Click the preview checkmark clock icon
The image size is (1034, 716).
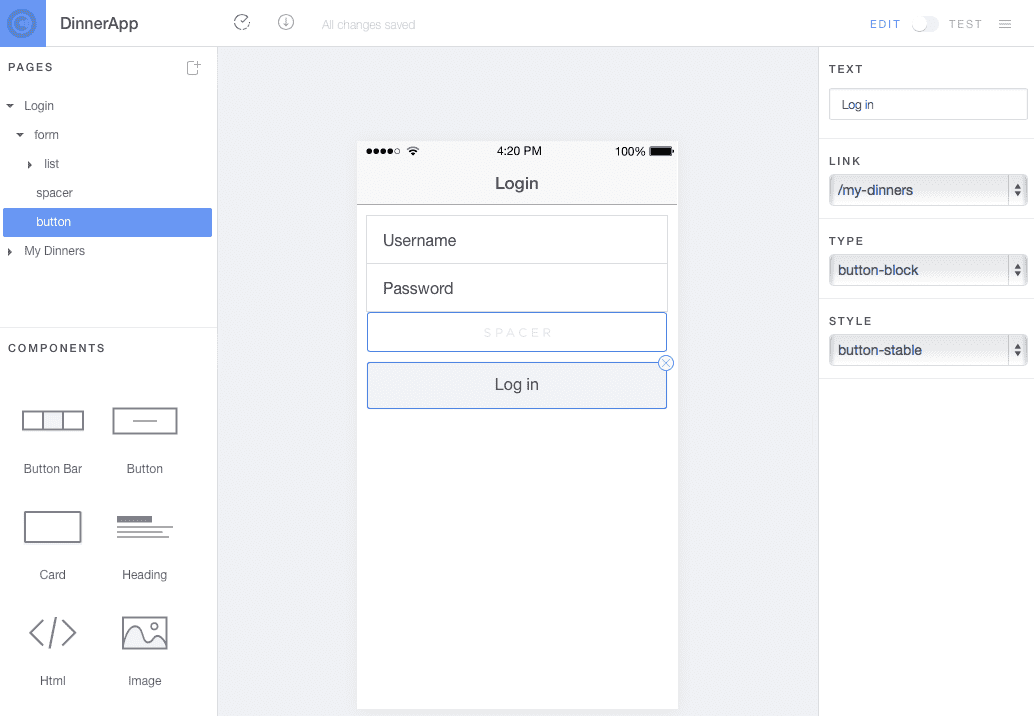click(242, 22)
